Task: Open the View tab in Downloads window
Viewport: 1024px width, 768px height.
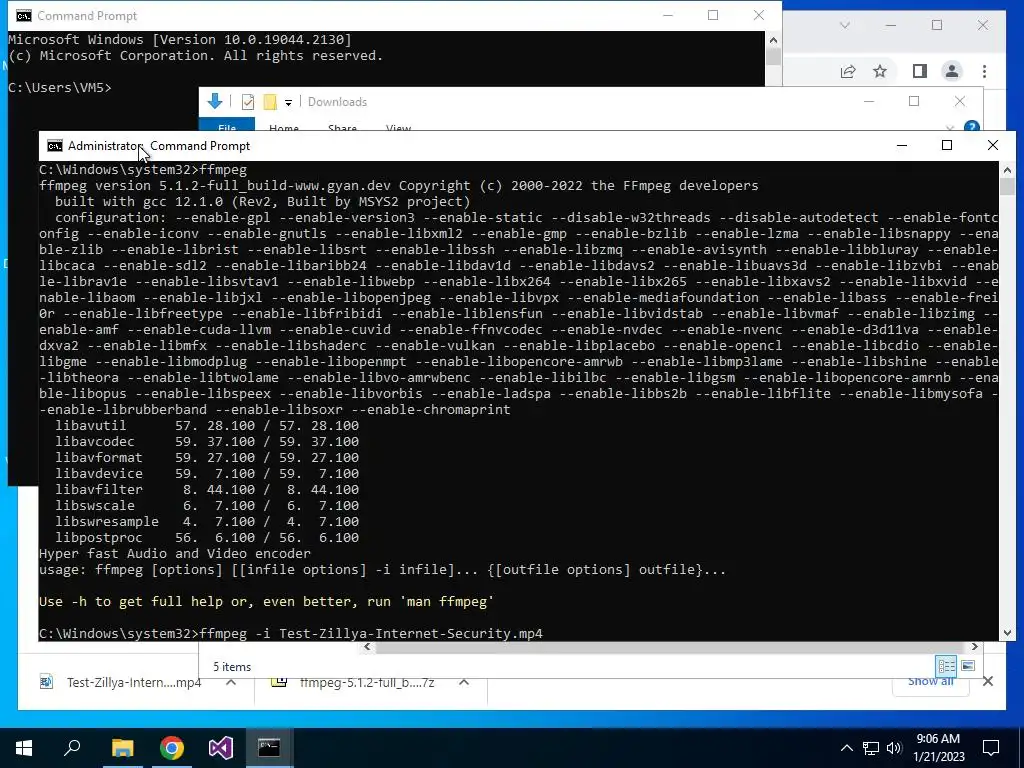Action: [398, 128]
